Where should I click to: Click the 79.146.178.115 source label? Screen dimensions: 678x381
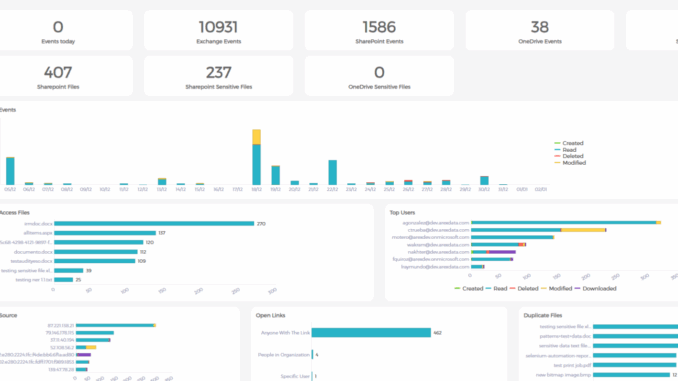60,333
